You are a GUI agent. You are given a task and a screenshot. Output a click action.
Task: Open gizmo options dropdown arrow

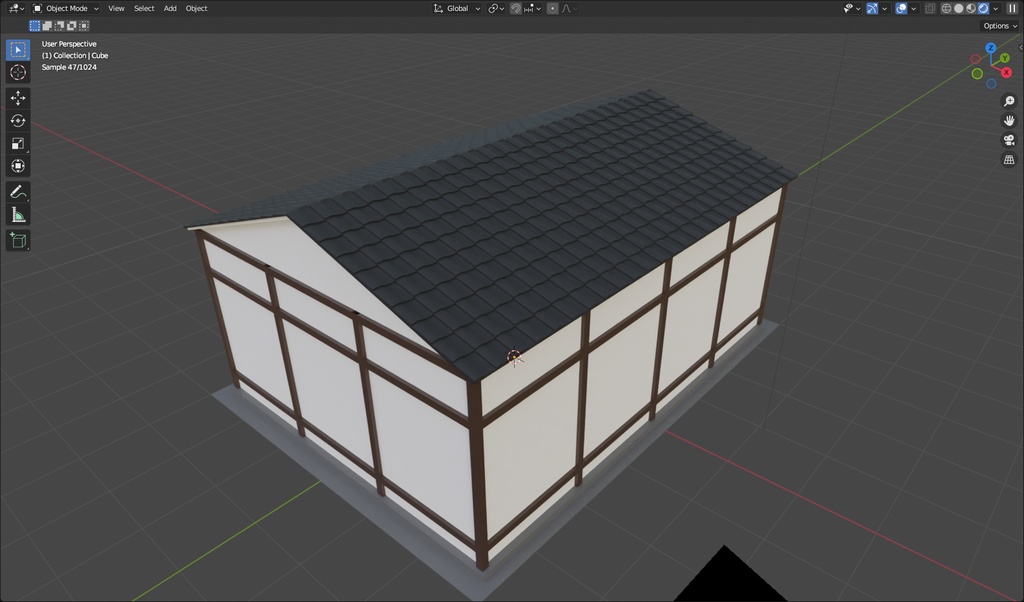coord(885,8)
